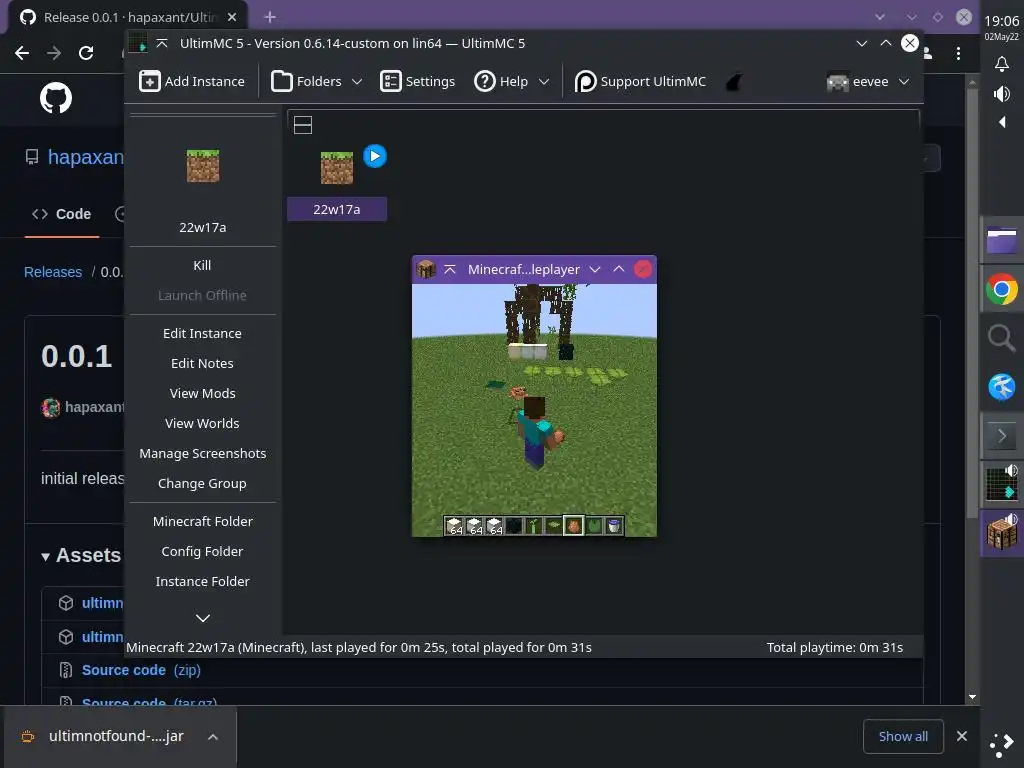Viewport: 1024px width, 768px height.
Task: Close the Release 0.0.1 browser tab
Action: (x=232, y=18)
